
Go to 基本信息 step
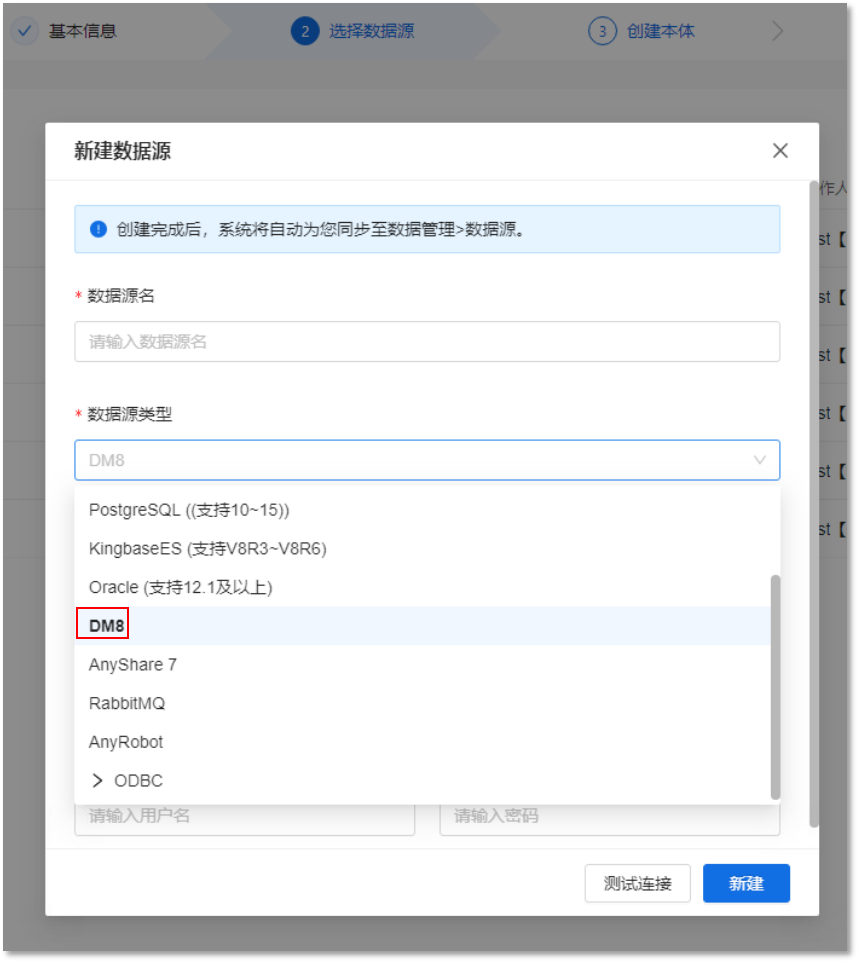(x=82, y=31)
